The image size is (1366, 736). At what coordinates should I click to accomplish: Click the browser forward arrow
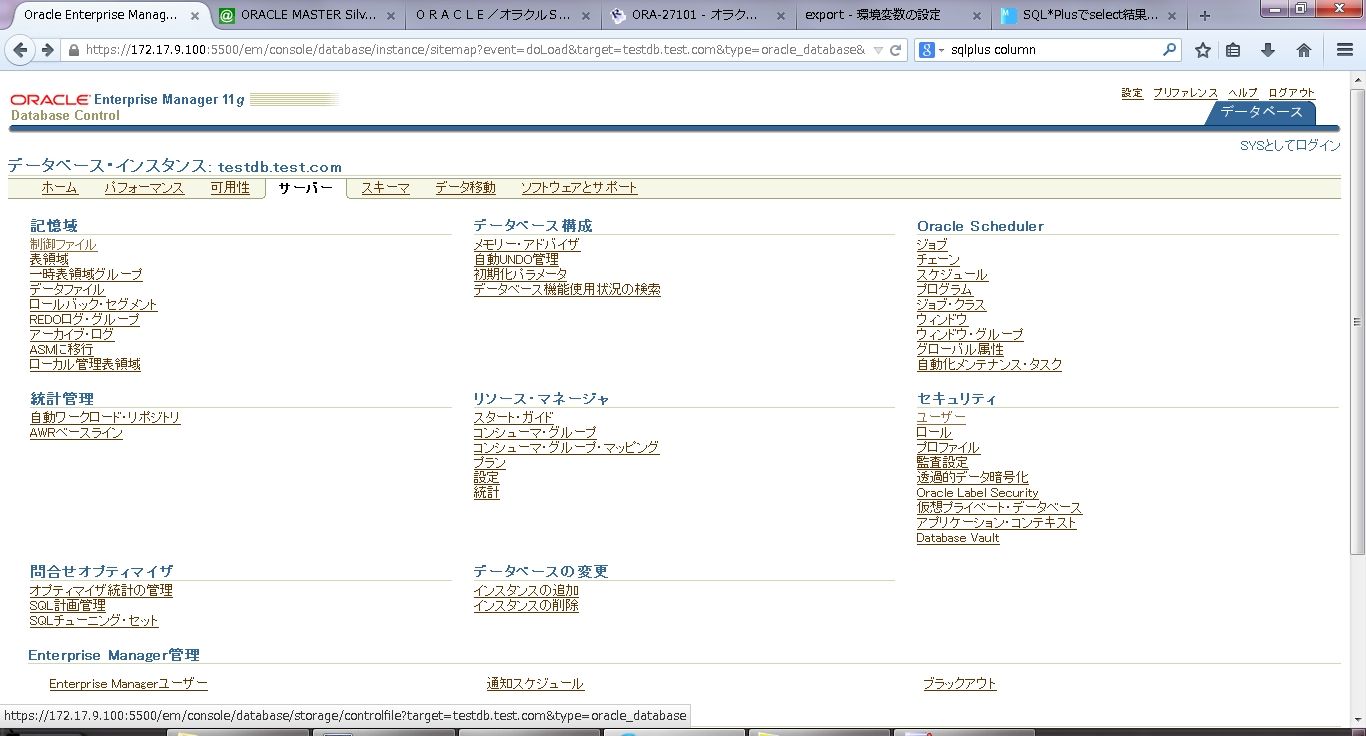tap(47, 50)
